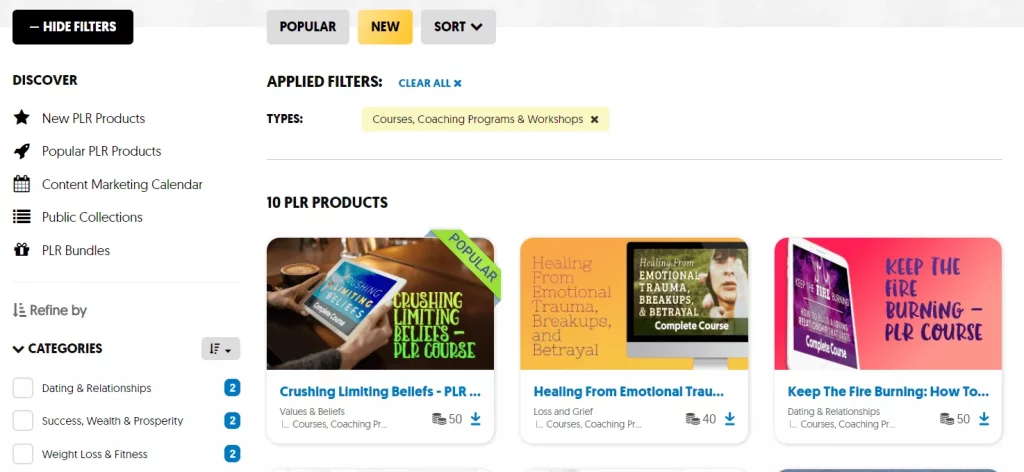This screenshot has height=472, width=1024.
Task: Click the list icon beside Public Collections
Action: [x=22, y=217]
